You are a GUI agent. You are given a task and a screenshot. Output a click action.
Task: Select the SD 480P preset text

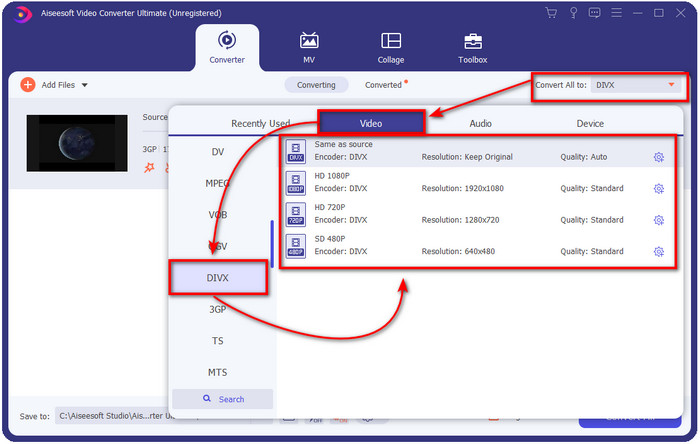coord(329,239)
